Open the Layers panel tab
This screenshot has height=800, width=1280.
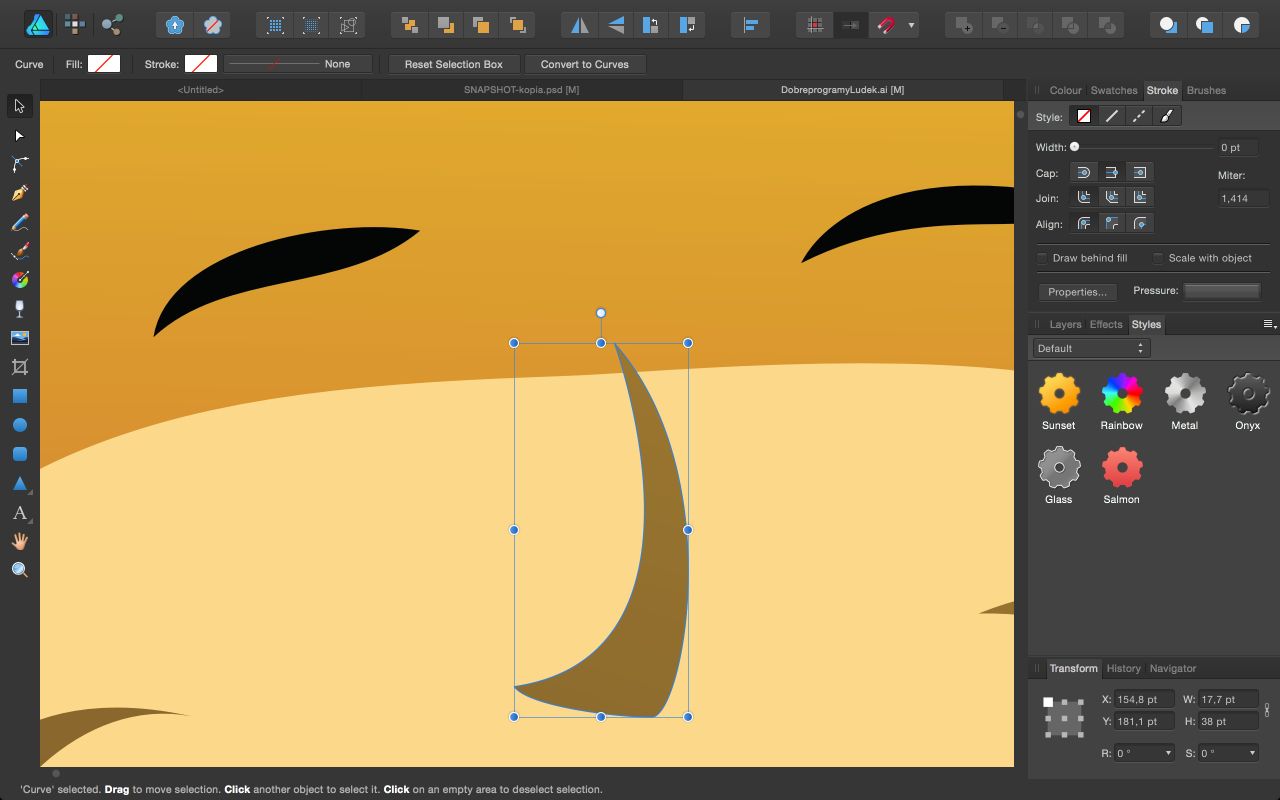pyautogui.click(x=1065, y=324)
